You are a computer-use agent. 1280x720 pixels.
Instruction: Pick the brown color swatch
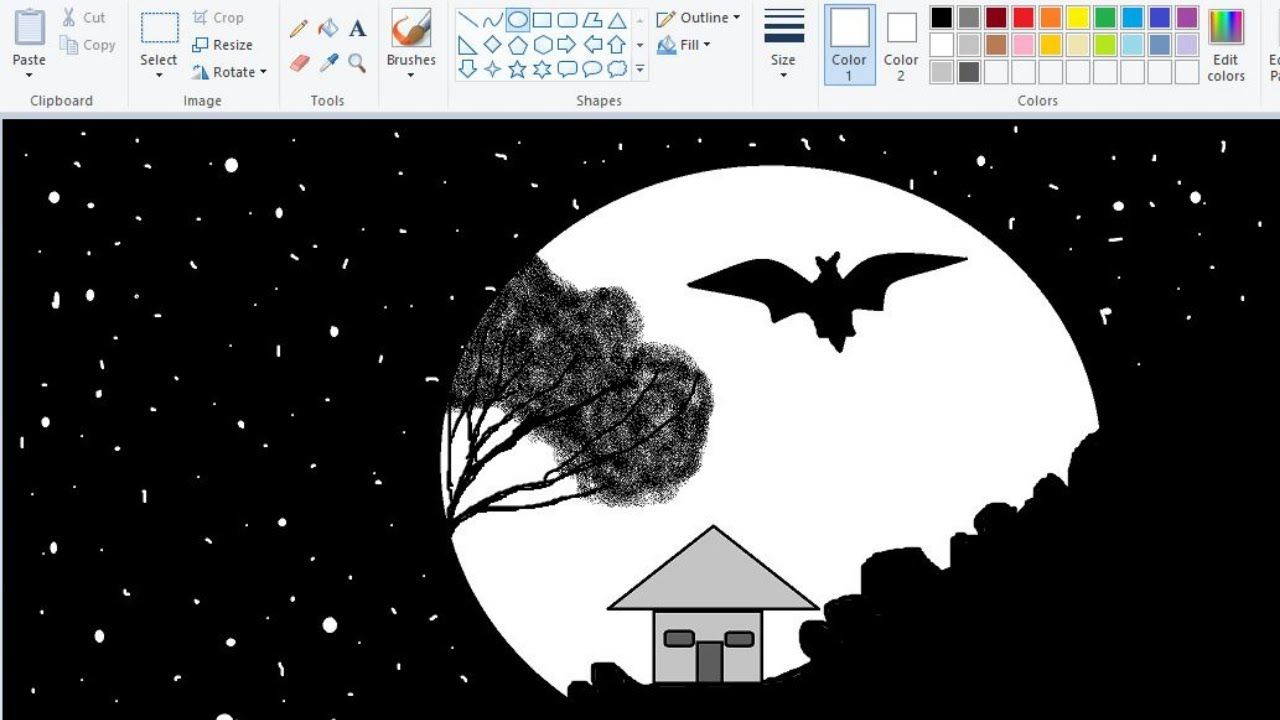coord(996,44)
